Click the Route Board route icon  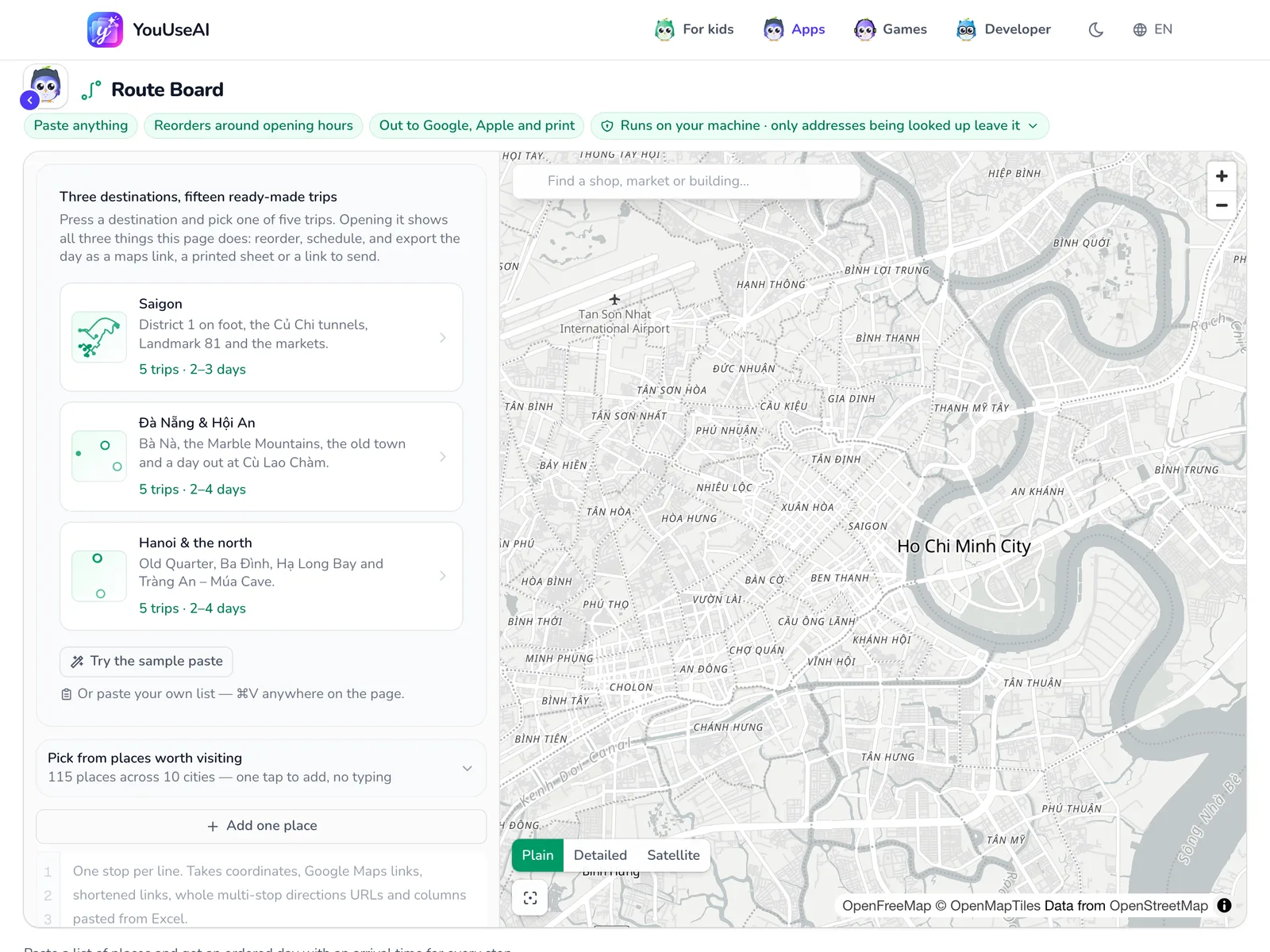click(91, 90)
